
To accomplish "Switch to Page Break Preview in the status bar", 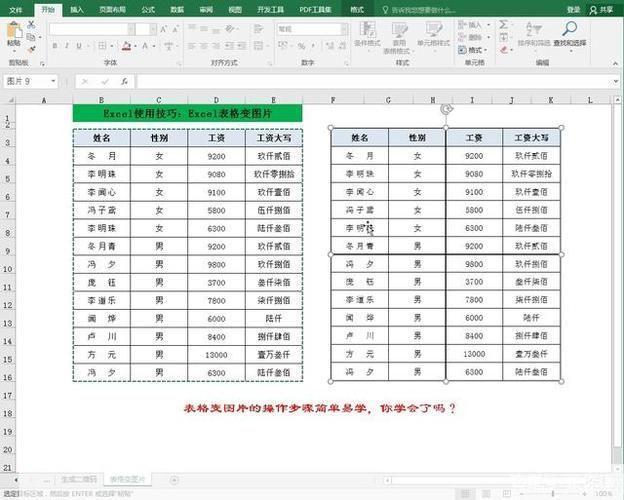I will pos(506,494).
